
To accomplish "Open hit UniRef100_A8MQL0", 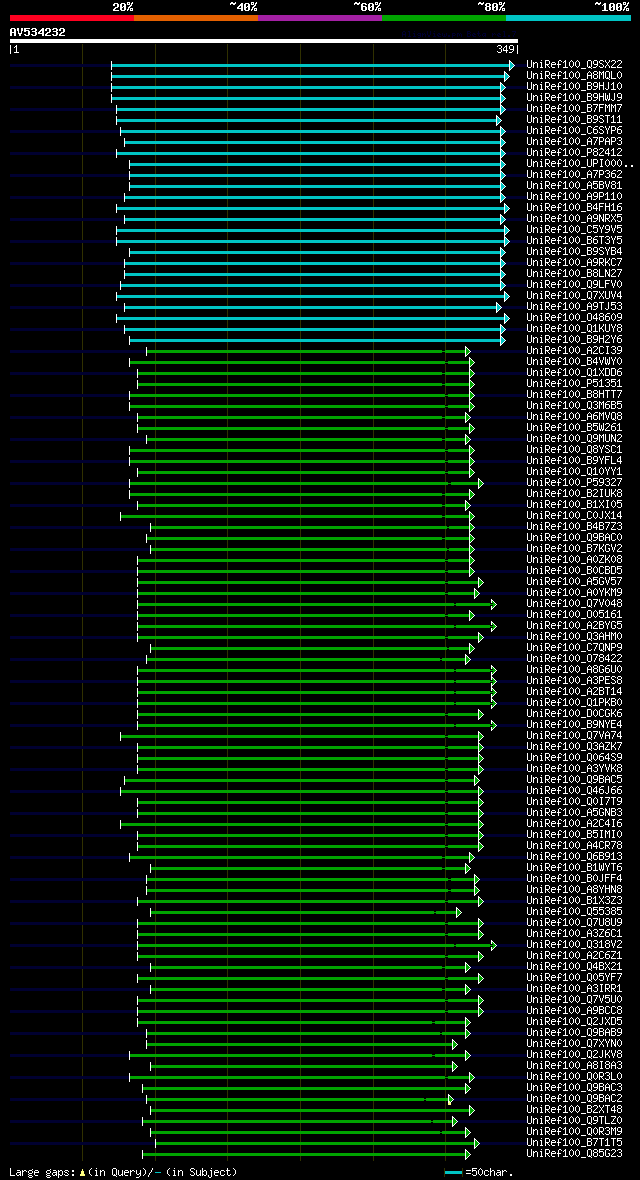I will (x=574, y=76).
